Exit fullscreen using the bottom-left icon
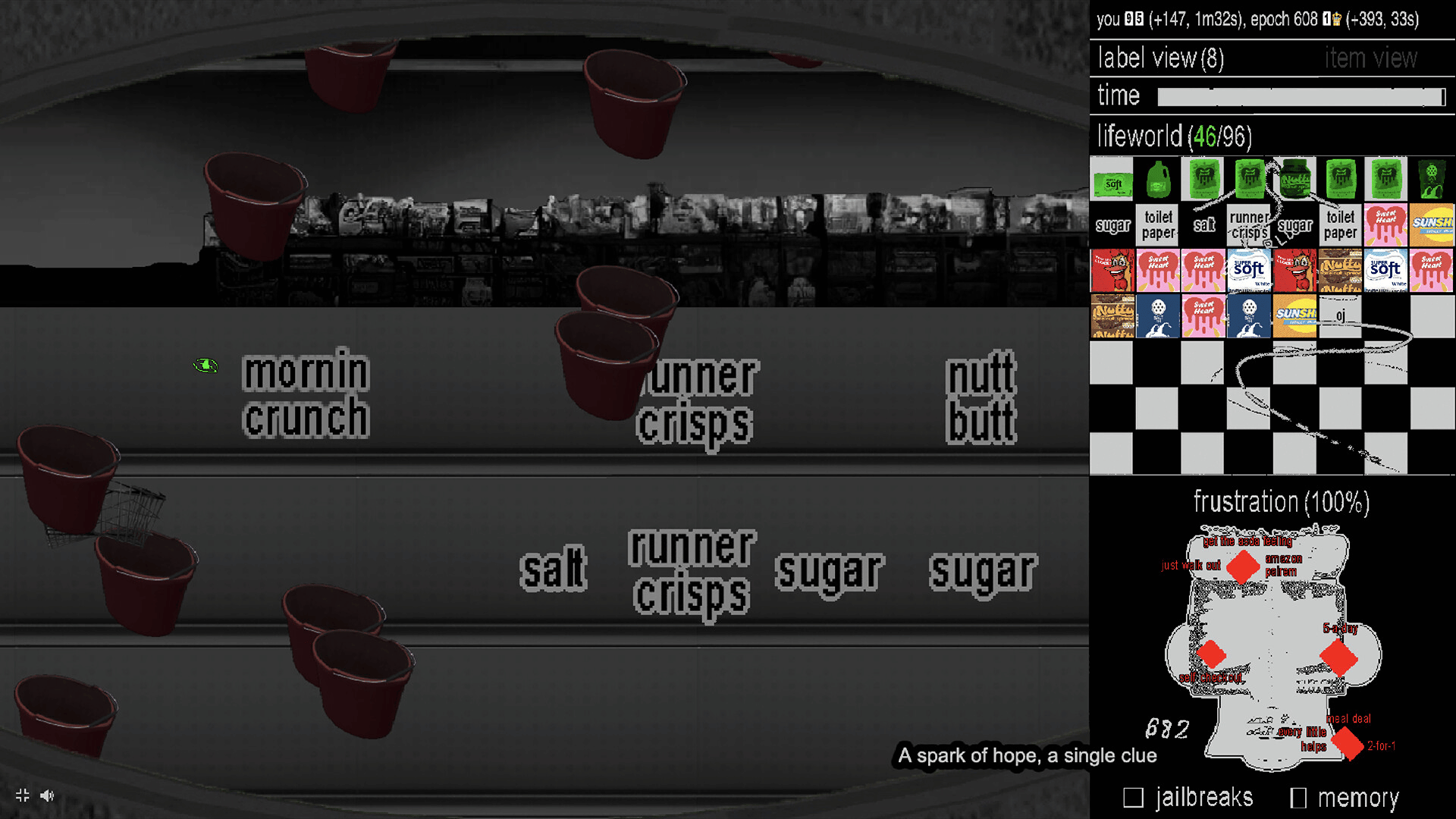This screenshot has width=1456, height=819. click(x=22, y=795)
